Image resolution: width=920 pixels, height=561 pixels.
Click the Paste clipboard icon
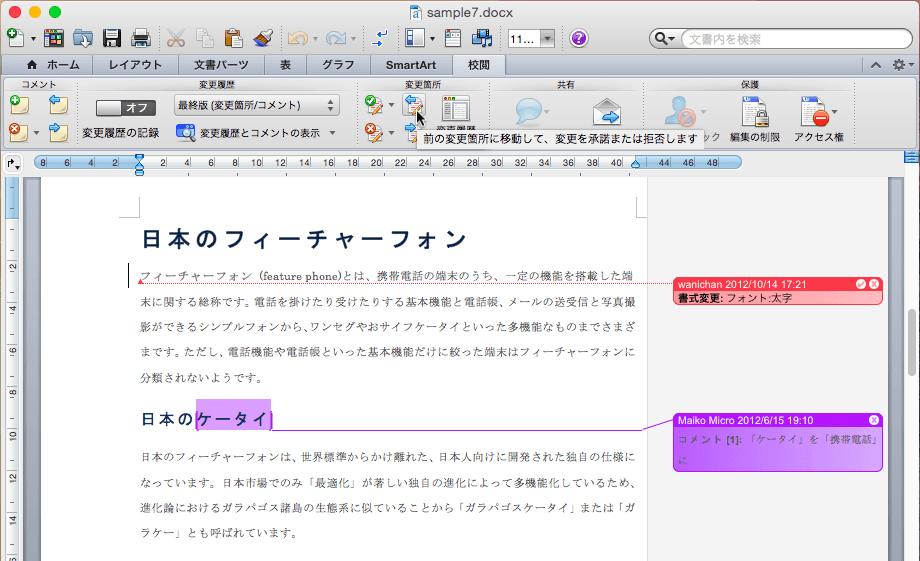point(234,39)
